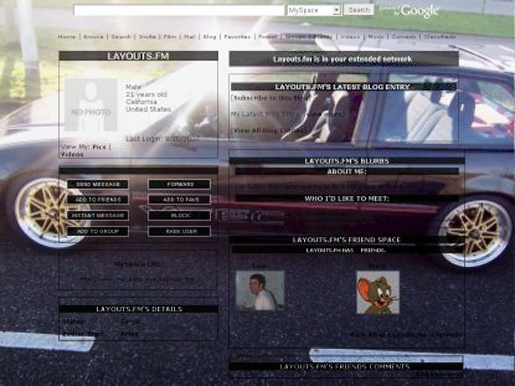Click the Forward button

tap(179, 184)
